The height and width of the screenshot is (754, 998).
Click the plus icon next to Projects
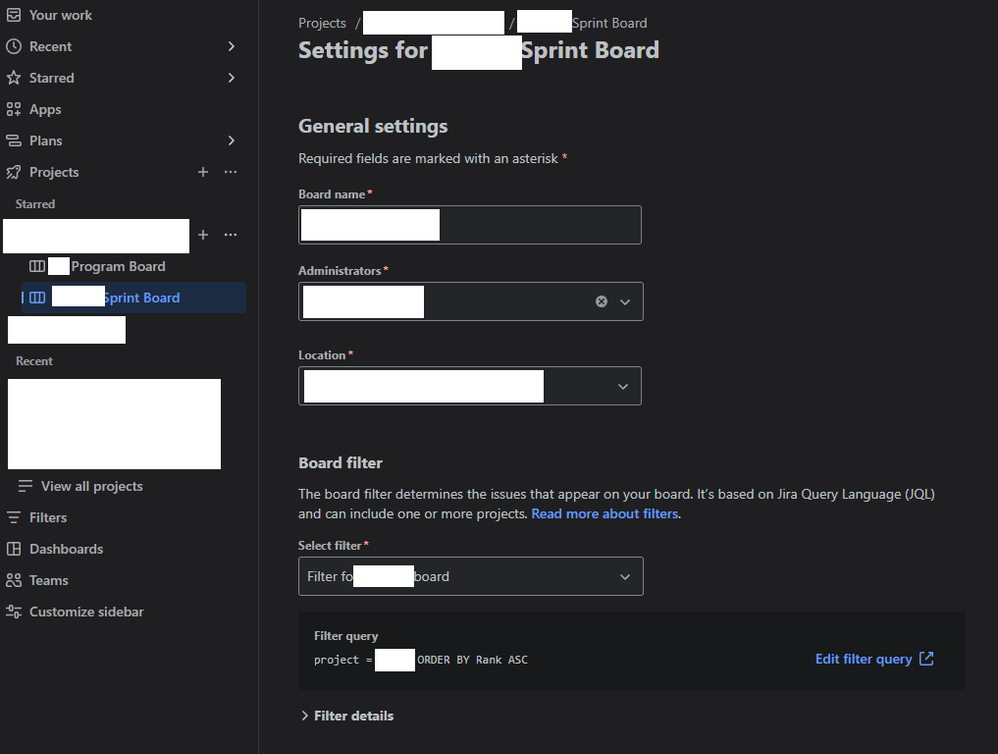point(202,172)
